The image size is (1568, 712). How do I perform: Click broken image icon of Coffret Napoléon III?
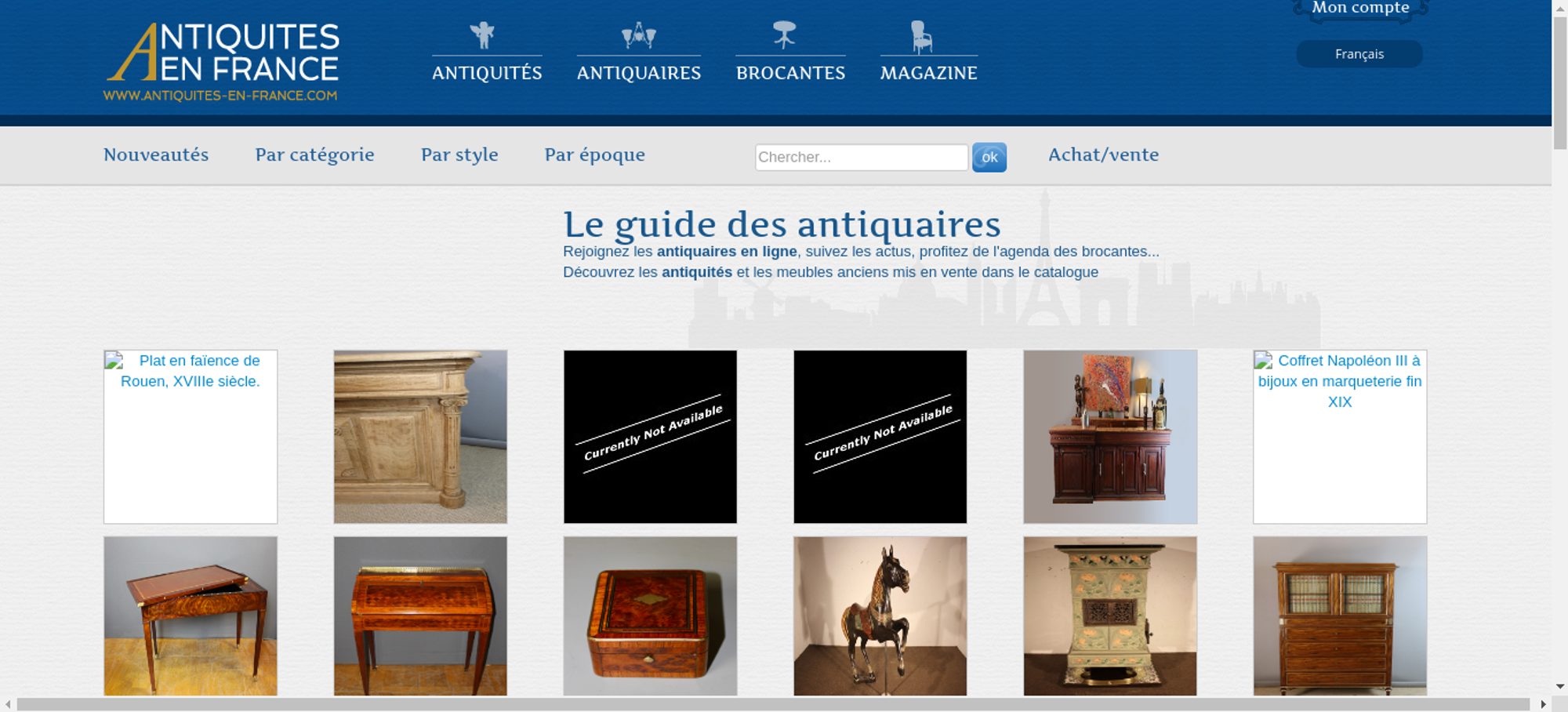coord(1263,361)
